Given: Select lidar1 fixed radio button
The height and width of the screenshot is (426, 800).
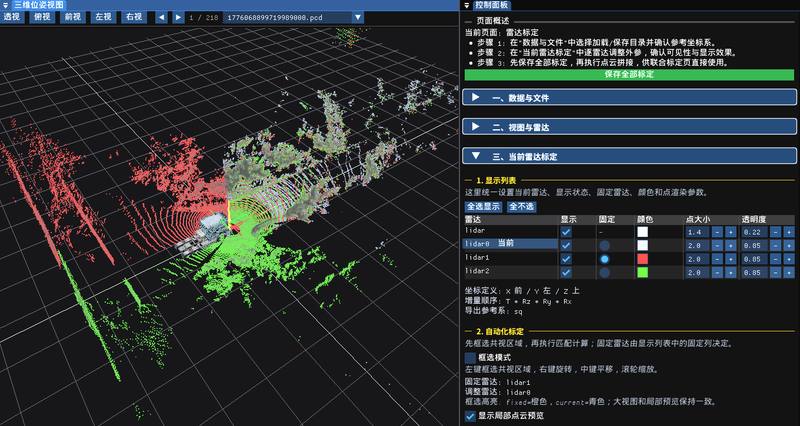Looking at the screenshot, I should pos(605,259).
